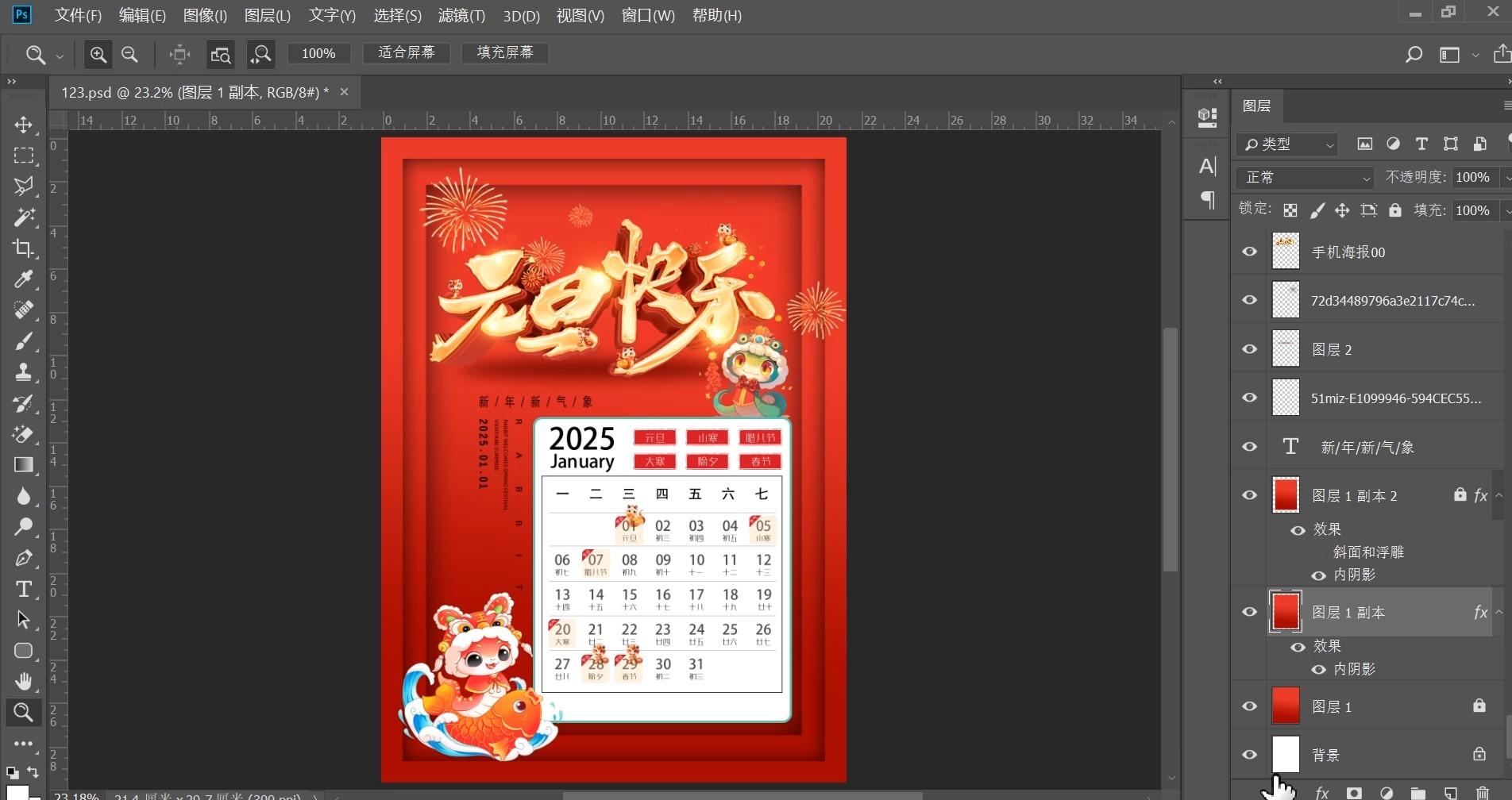This screenshot has width=1512, height=800.
Task: Hide the 图层 1 副本 2 layer
Action: pos(1249,495)
